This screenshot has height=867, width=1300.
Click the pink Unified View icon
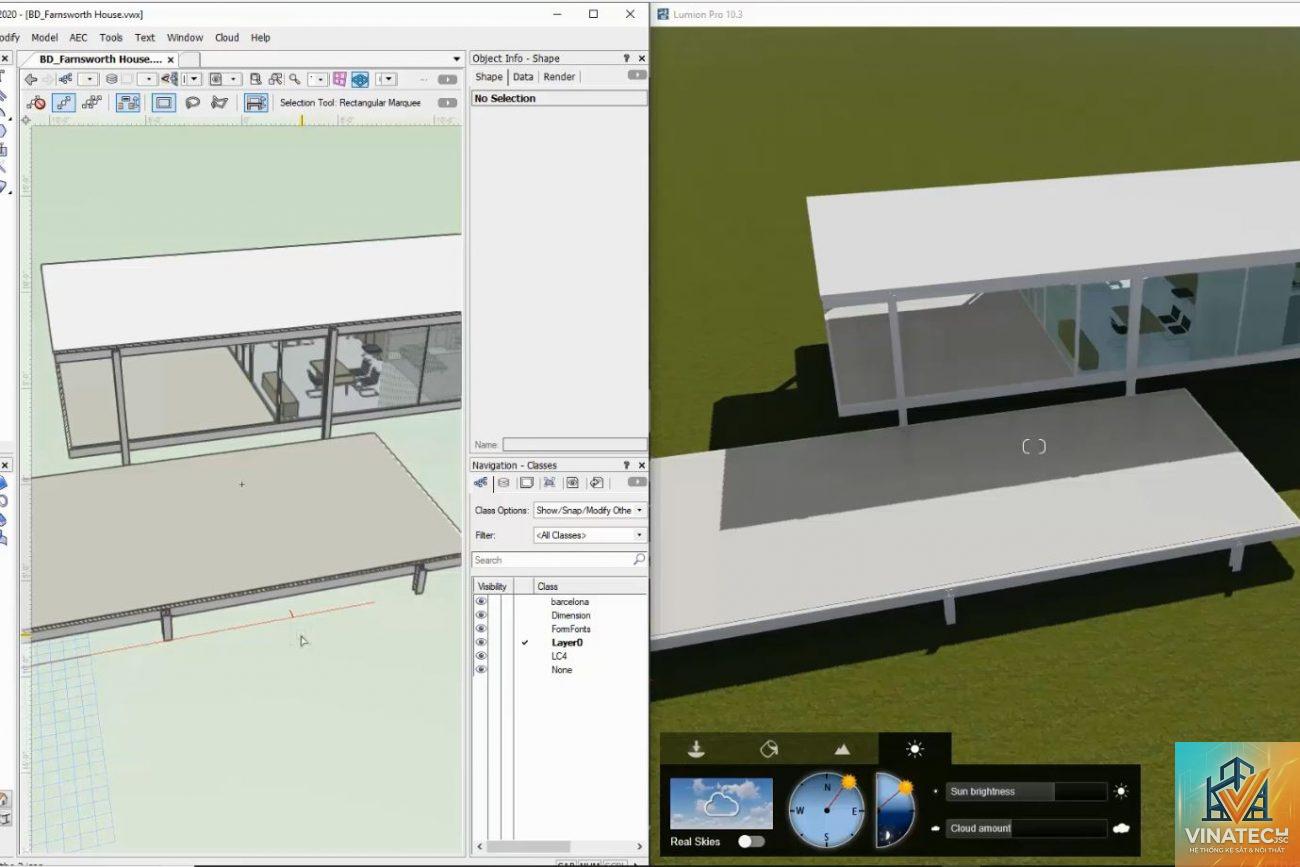point(339,79)
